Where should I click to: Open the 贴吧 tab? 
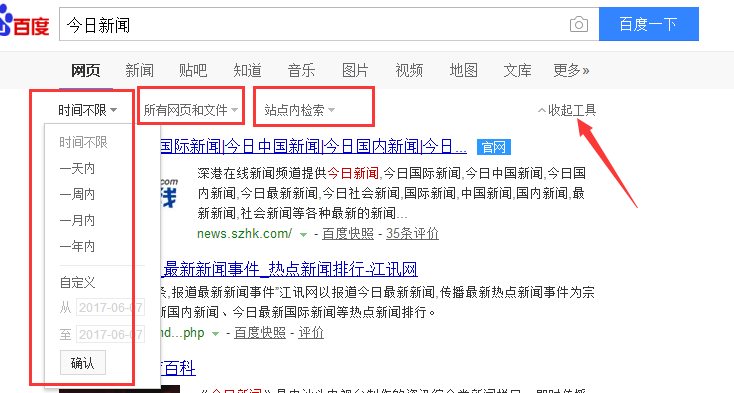[x=193, y=71]
